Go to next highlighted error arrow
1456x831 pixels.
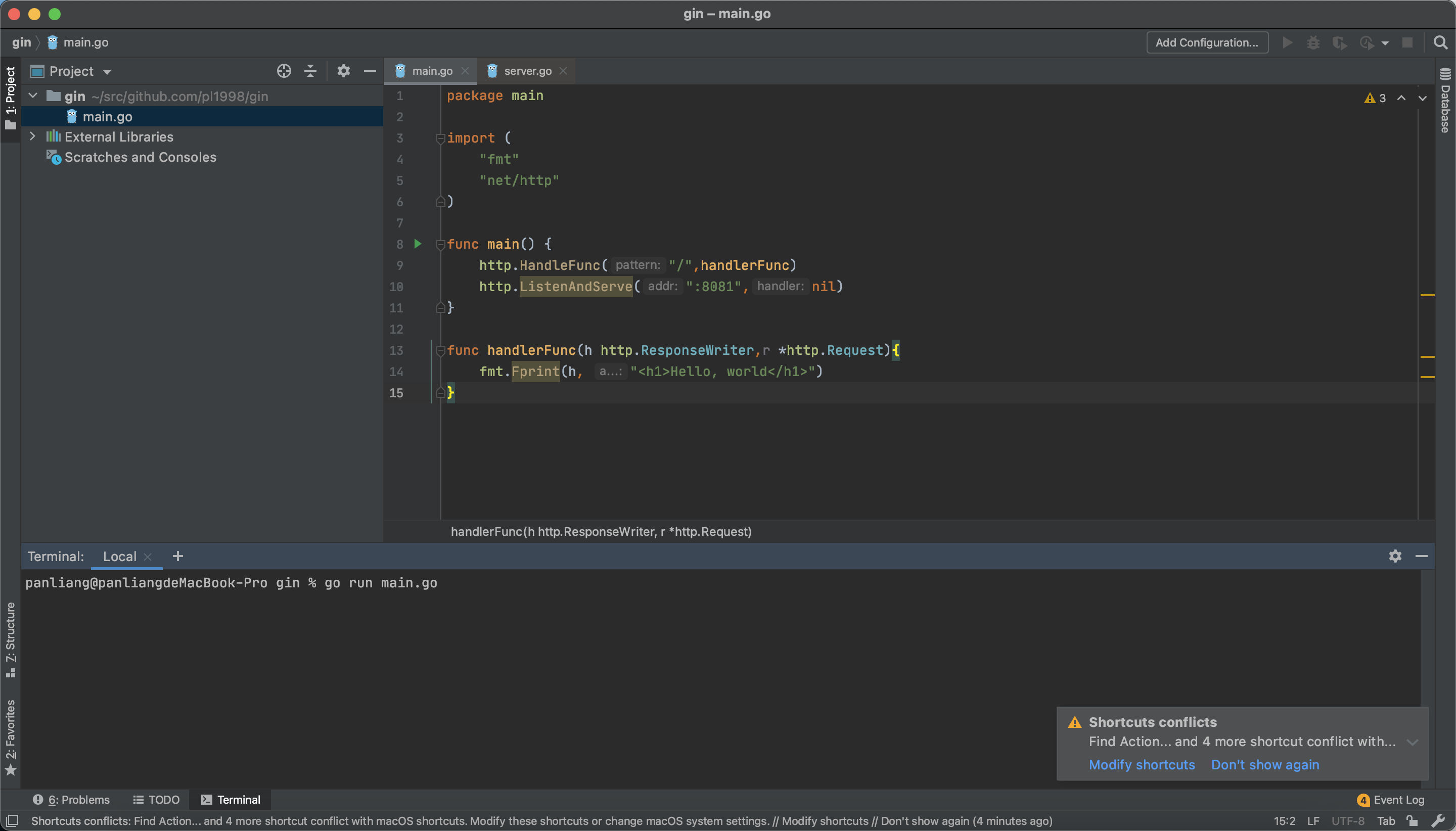pos(1423,98)
